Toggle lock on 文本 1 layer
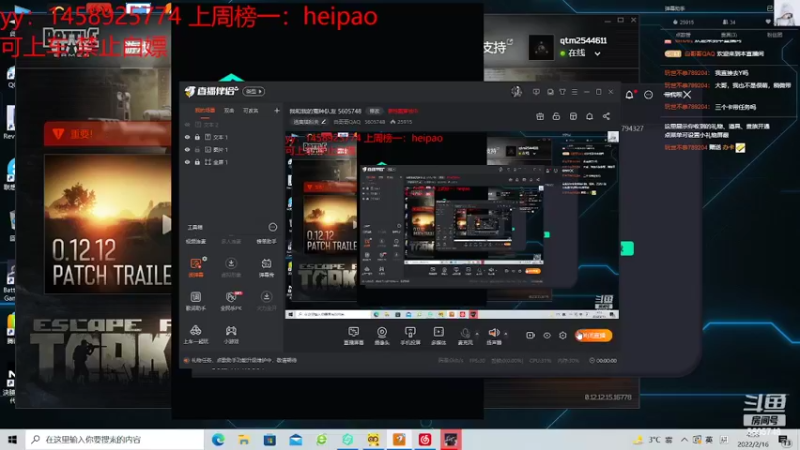 [197, 137]
